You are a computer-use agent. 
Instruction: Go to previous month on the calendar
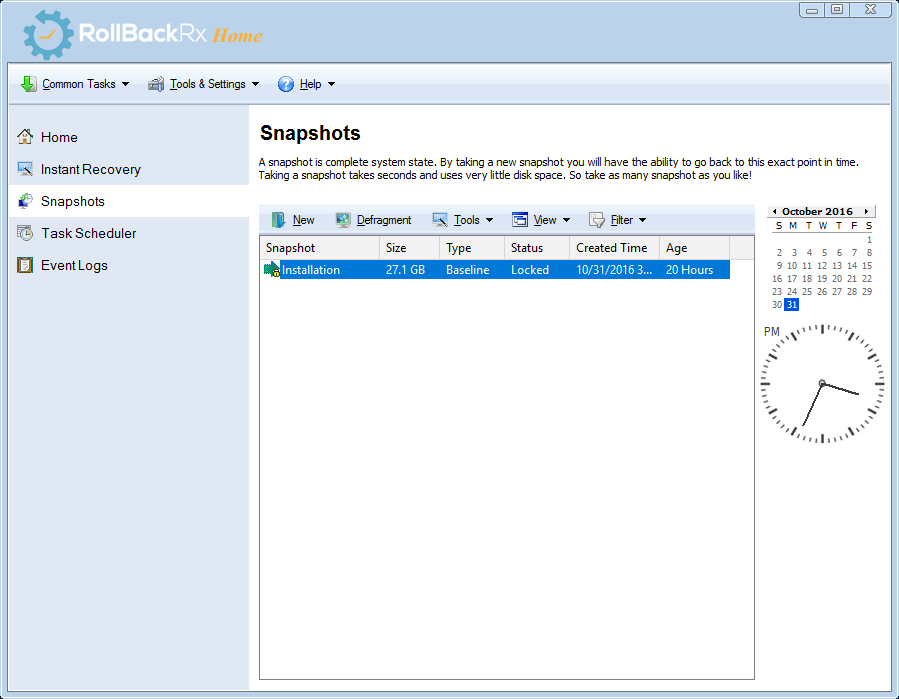[x=774, y=211]
